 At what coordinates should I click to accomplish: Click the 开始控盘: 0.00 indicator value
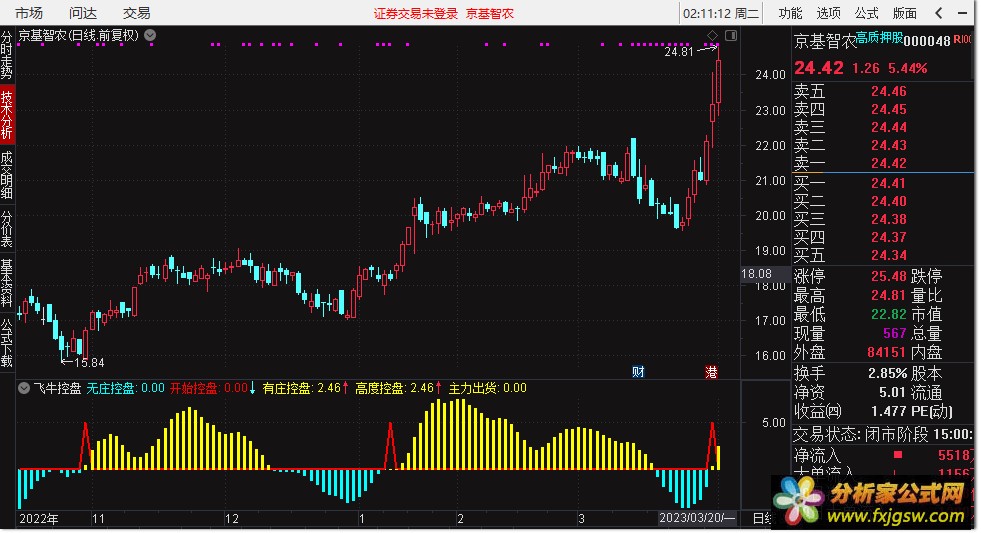point(209,388)
